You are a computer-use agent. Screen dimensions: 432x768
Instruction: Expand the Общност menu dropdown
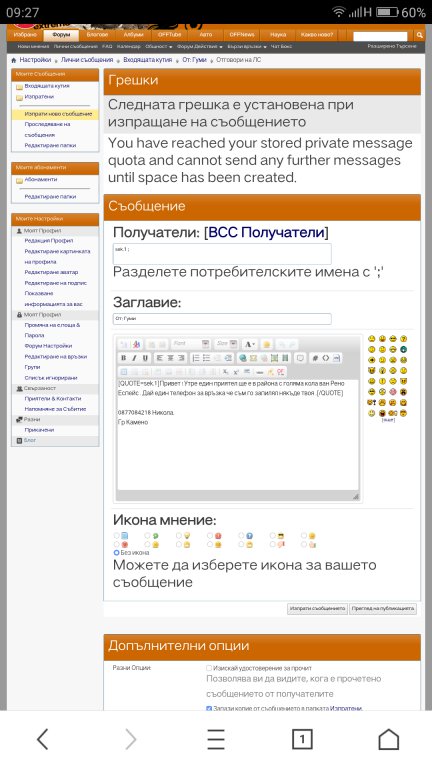tap(159, 47)
